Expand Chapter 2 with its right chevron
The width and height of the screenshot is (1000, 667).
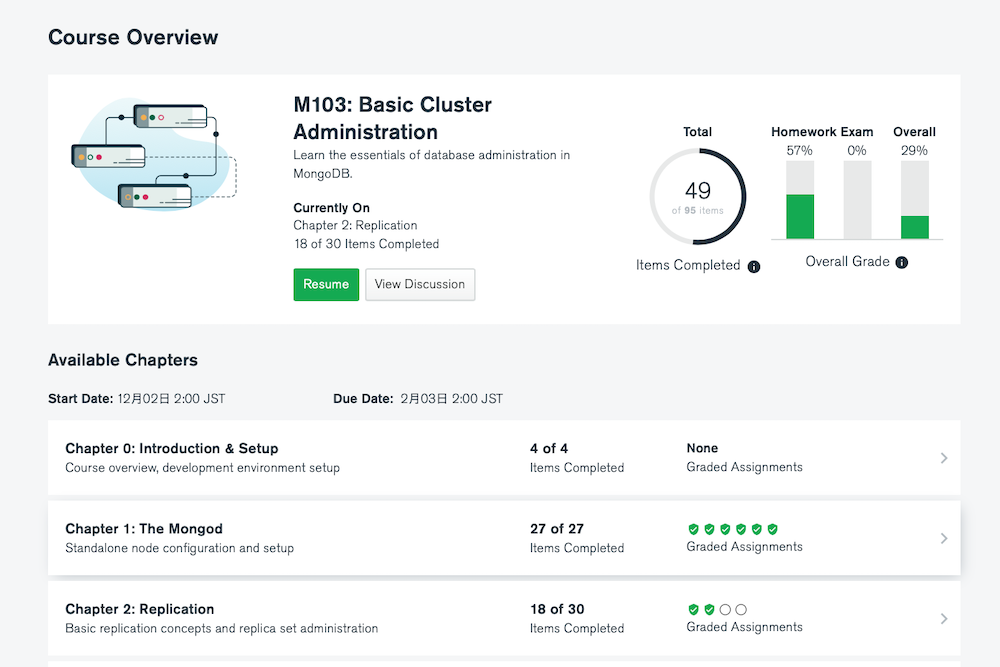(x=944, y=619)
